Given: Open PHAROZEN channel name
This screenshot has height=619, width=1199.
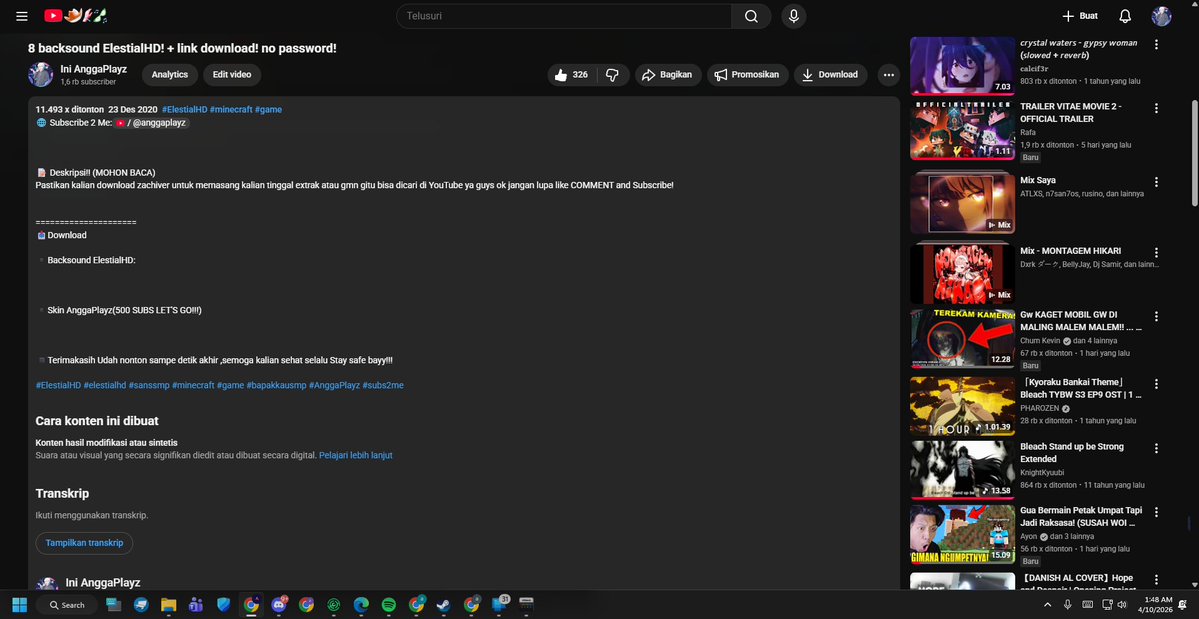Looking at the screenshot, I should pyautogui.click(x=1041, y=408).
